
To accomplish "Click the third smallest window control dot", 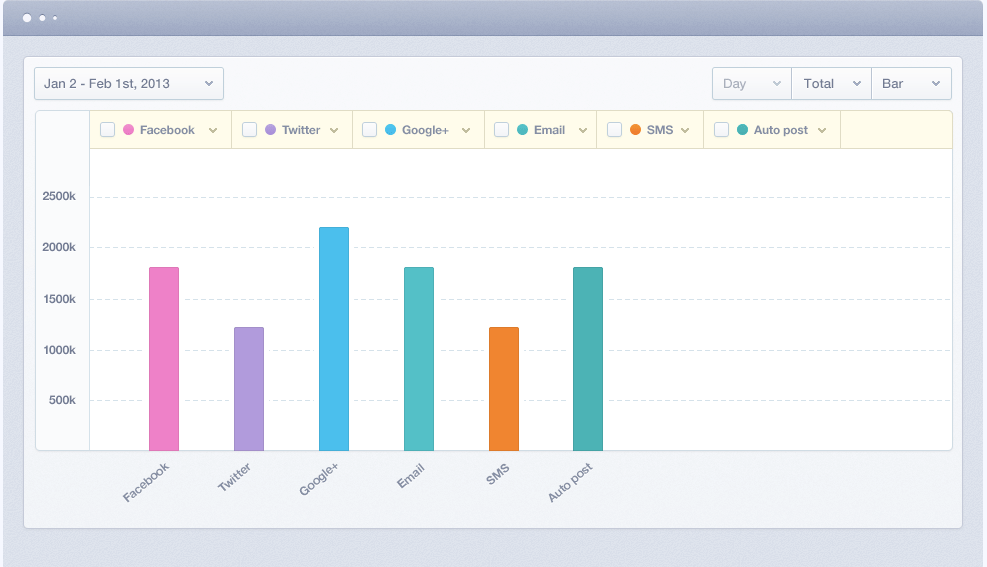I will click(x=55, y=18).
